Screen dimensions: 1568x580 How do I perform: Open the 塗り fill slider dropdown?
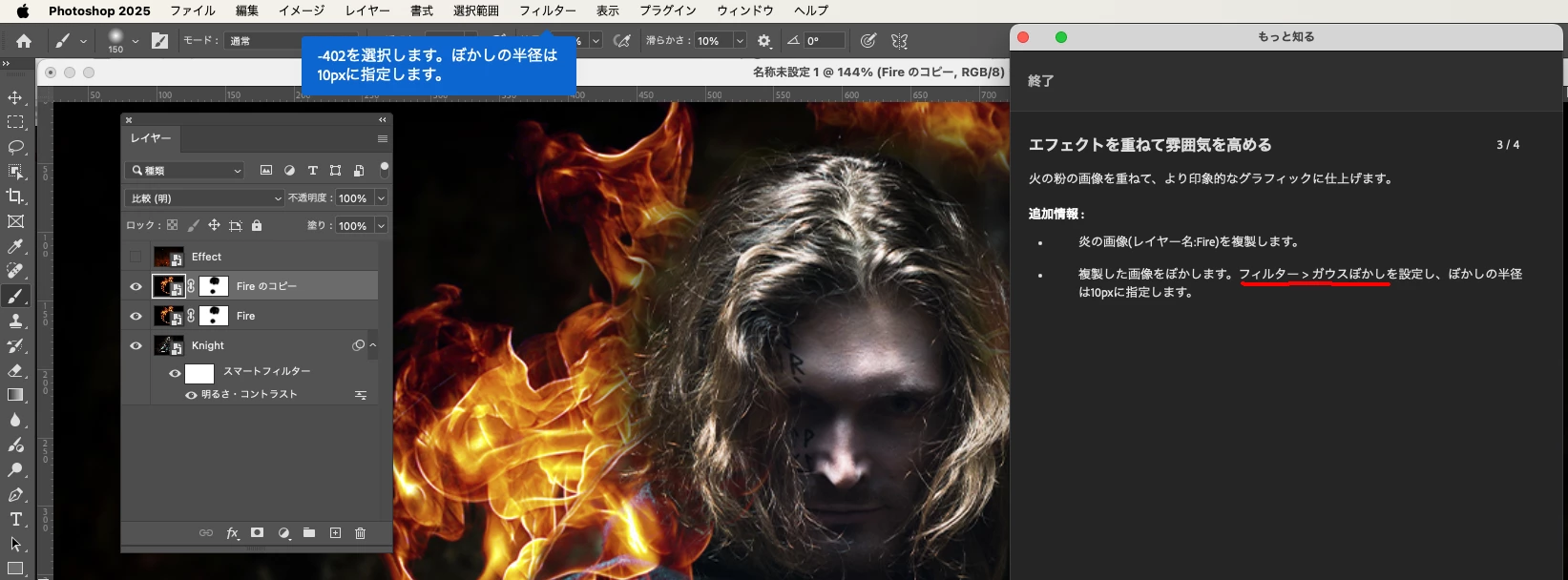(381, 226)
